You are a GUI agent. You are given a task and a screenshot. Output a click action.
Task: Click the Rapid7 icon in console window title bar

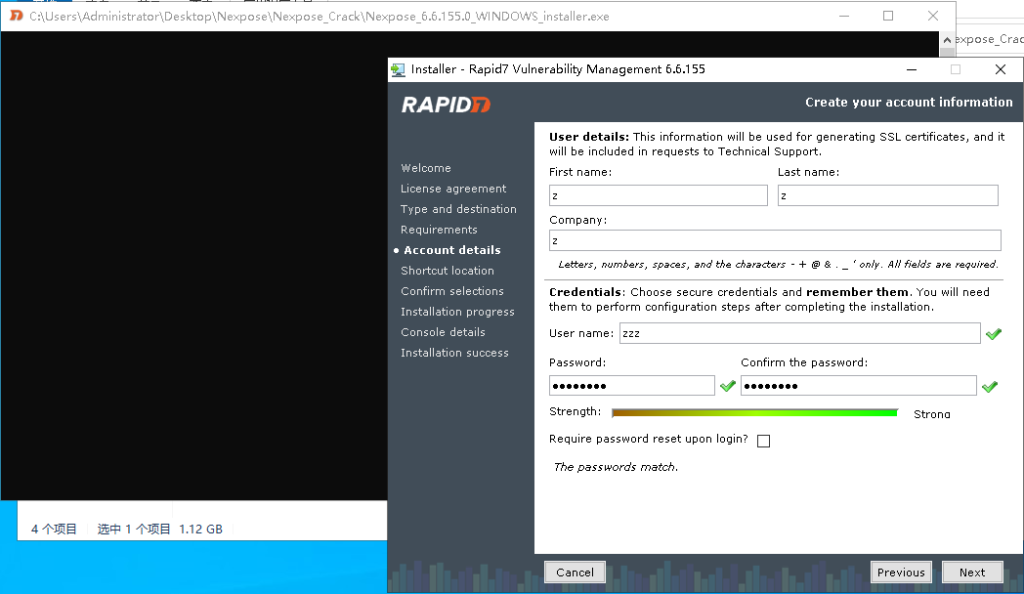pos(16,16)
